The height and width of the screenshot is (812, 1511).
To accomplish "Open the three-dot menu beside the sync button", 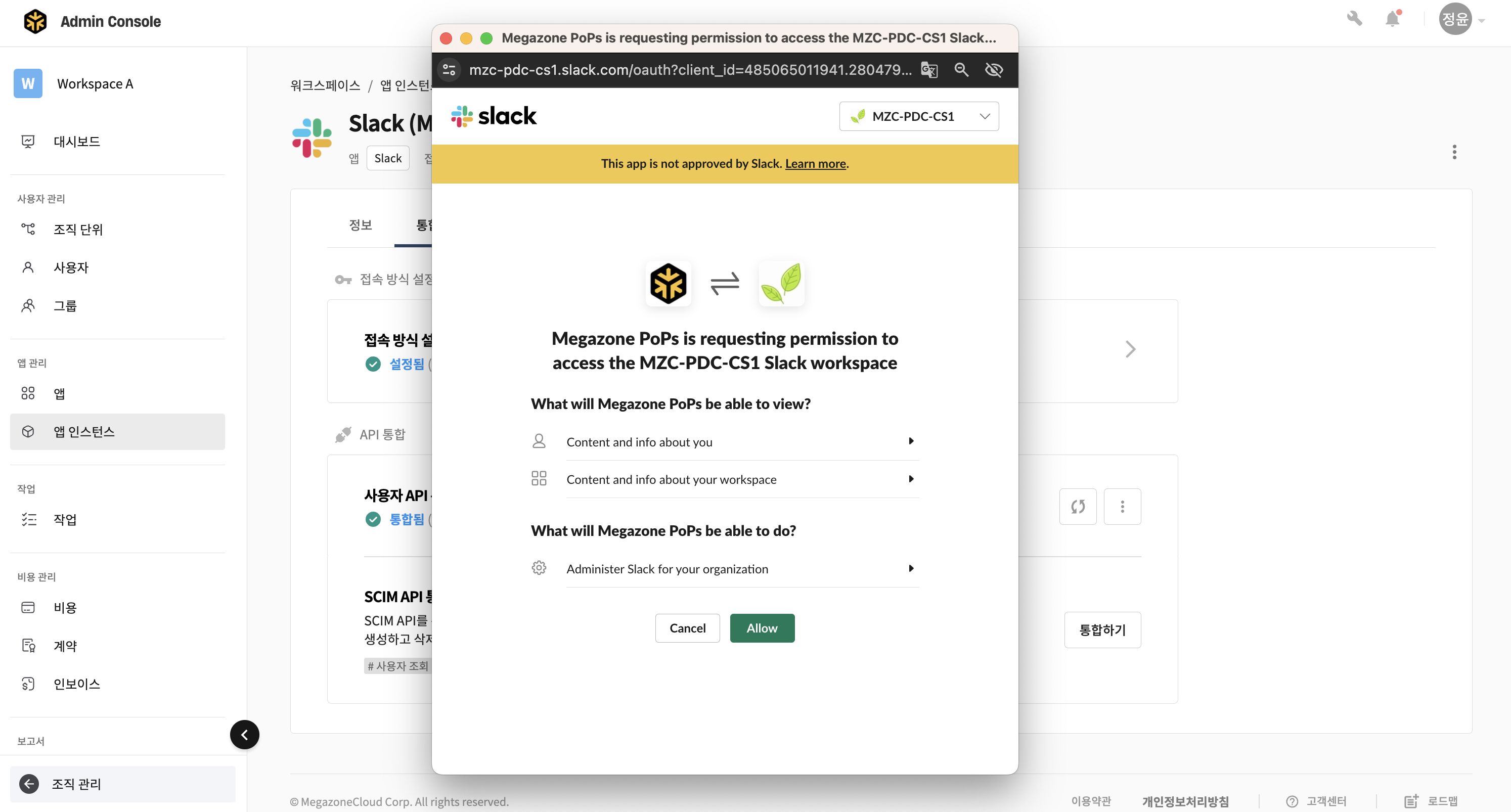I will click(x=1122, y=507).
